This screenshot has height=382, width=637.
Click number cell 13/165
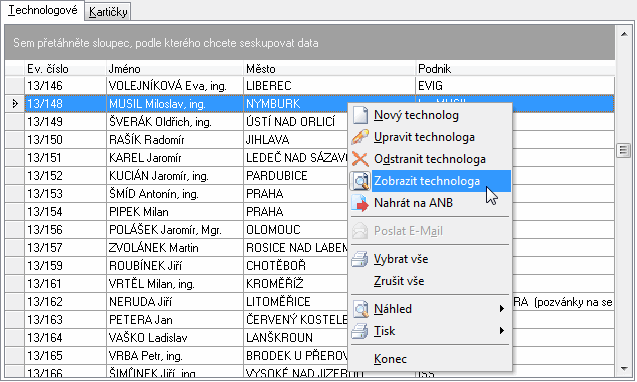coord(65,356)
